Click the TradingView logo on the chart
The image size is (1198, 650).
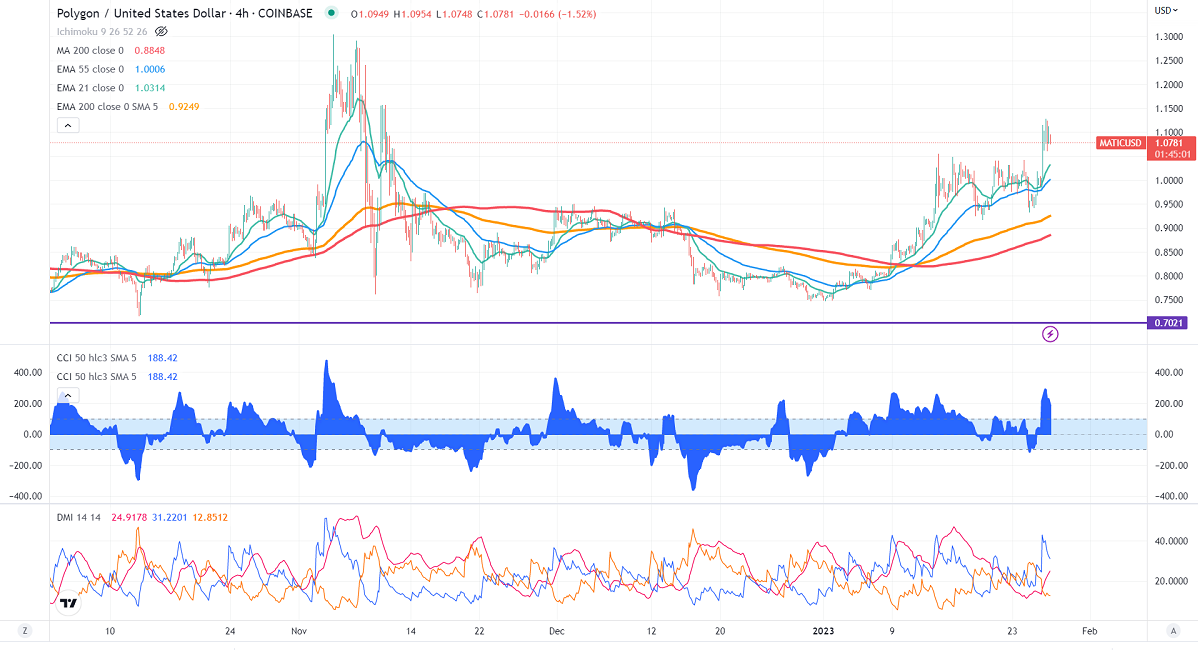click(x=69, y=603)
